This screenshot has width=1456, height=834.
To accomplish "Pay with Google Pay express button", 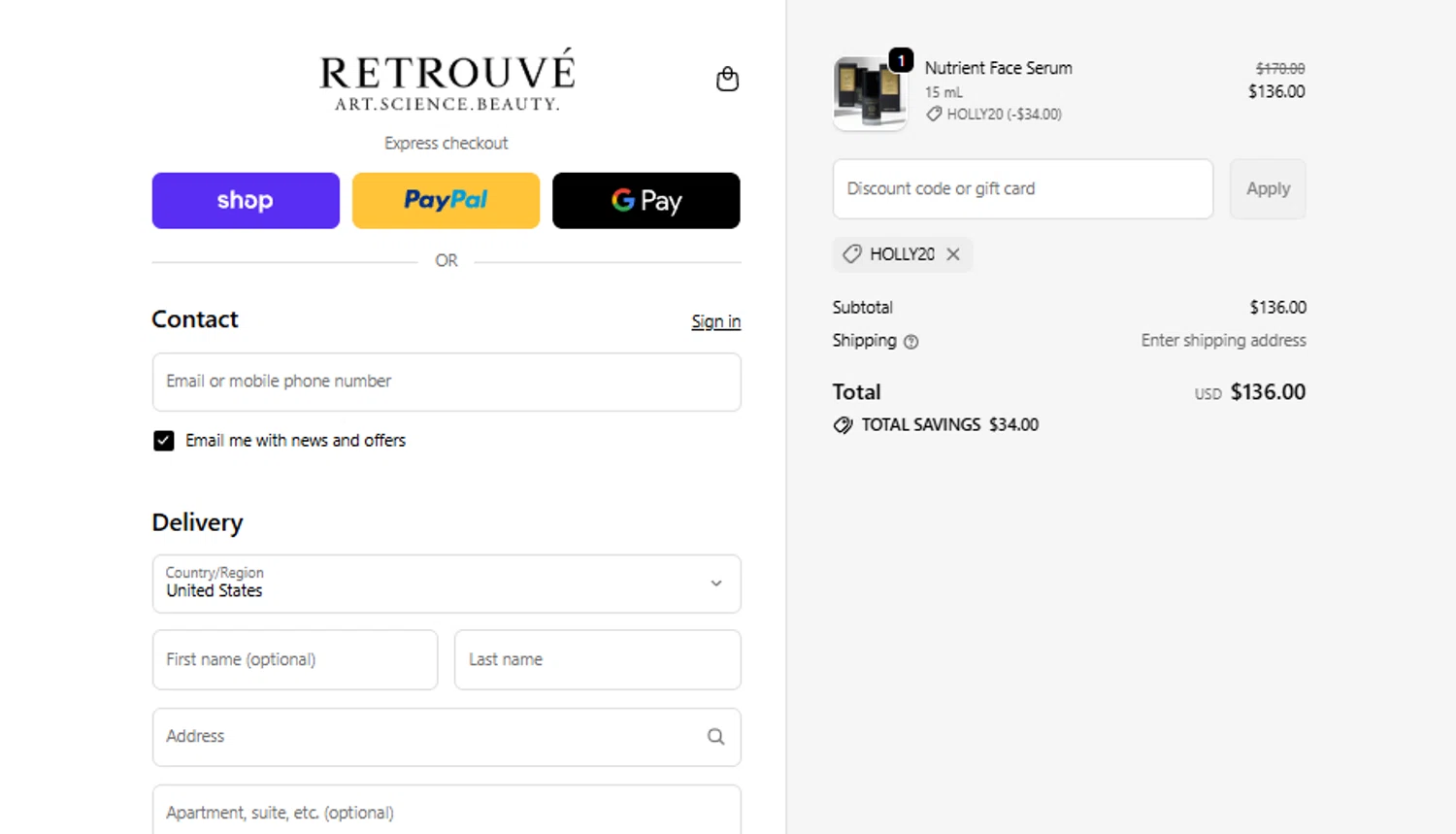I will click(646, 201).
